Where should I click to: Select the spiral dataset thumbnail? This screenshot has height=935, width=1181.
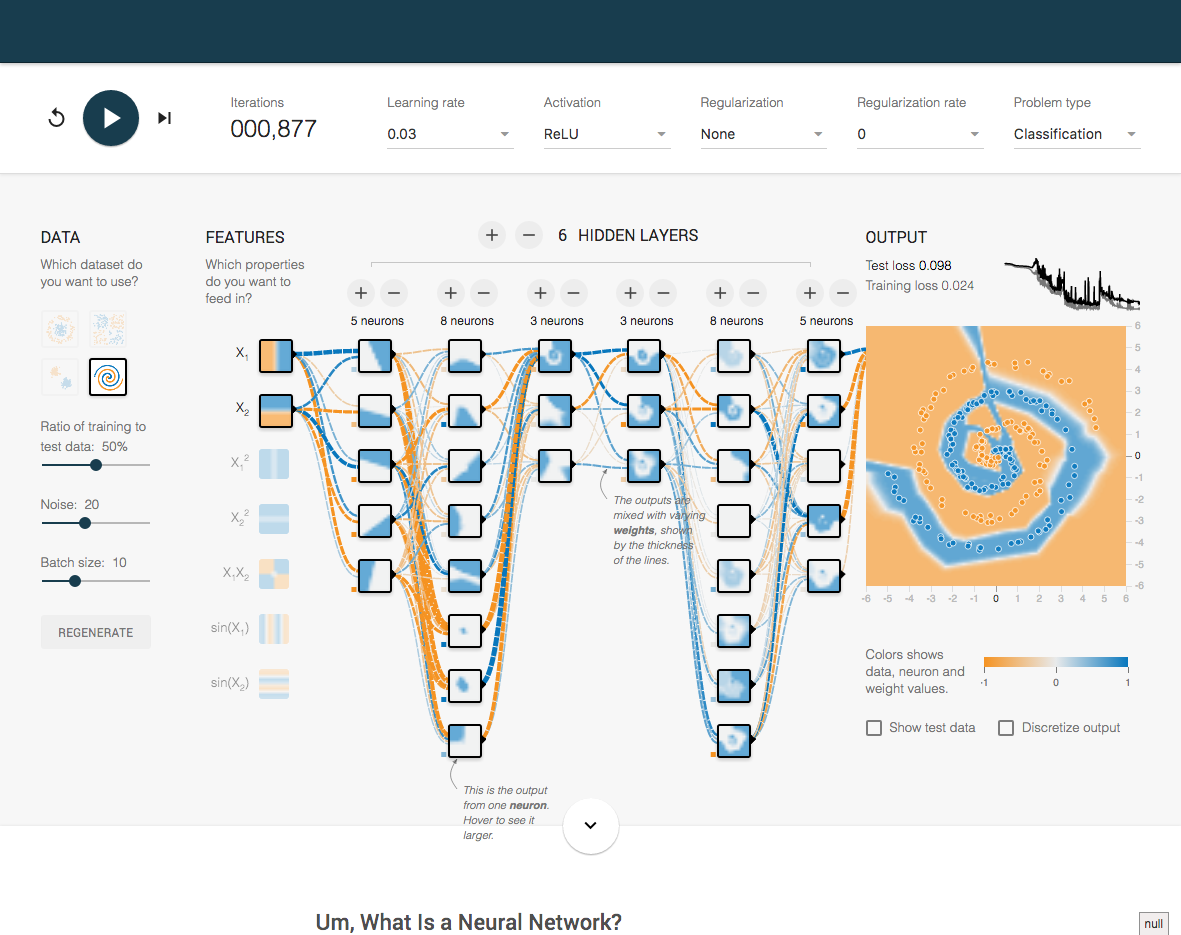[108, 377]
